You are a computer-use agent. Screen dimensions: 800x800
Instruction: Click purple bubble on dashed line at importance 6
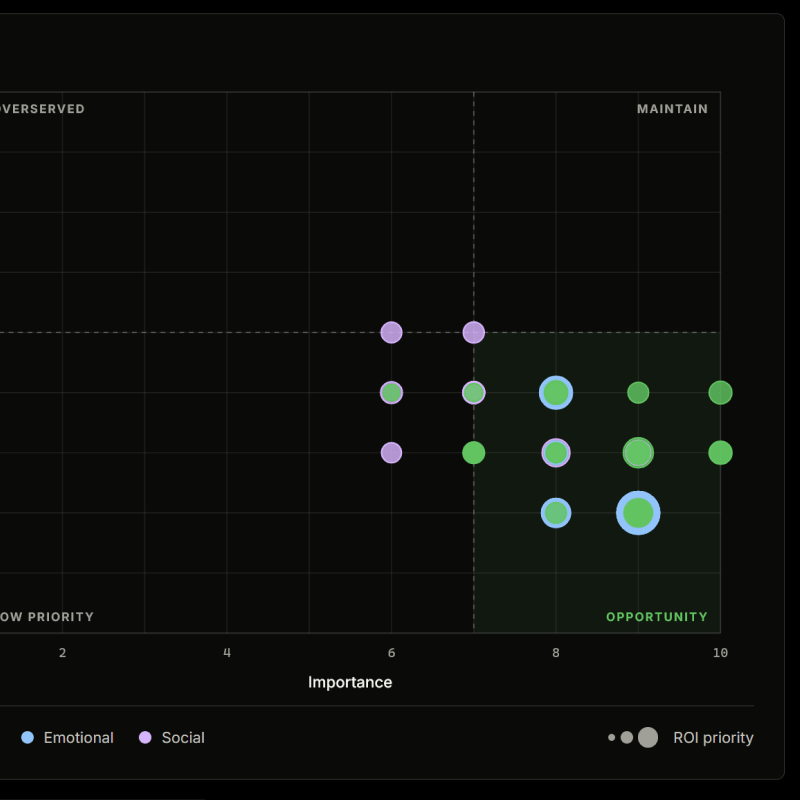[391, 332]
